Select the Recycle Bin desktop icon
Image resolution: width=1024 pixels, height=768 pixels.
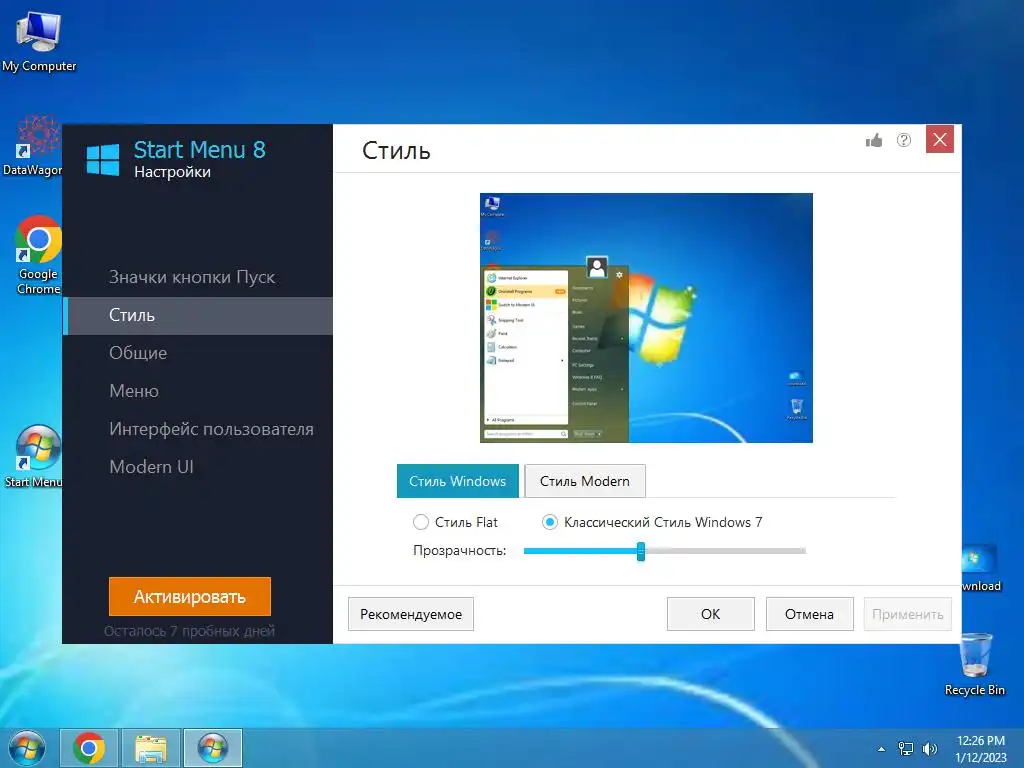coord(975,664)
